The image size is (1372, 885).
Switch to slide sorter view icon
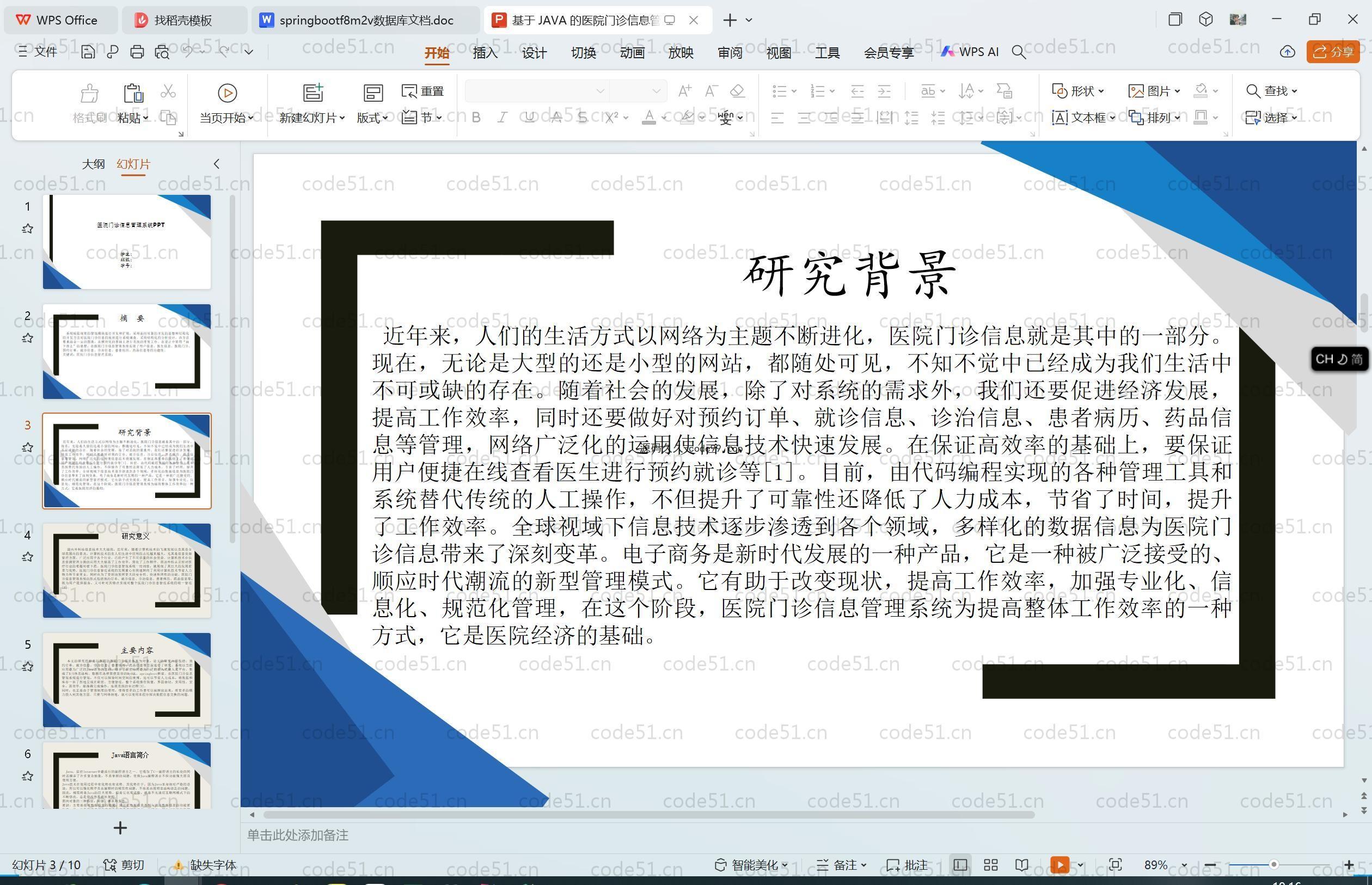990,865
